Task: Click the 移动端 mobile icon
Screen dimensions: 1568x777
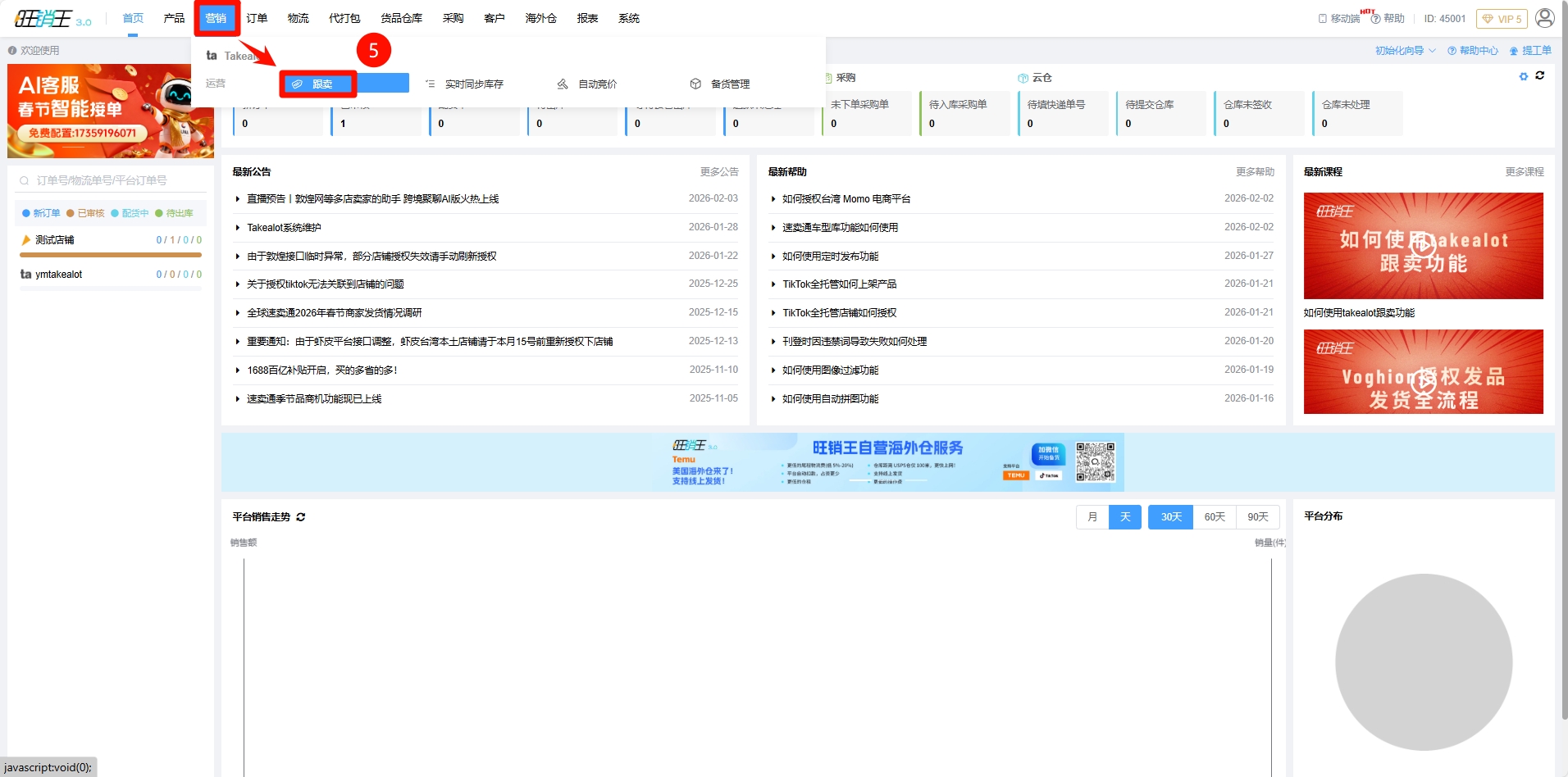Action: [1323, 19]
